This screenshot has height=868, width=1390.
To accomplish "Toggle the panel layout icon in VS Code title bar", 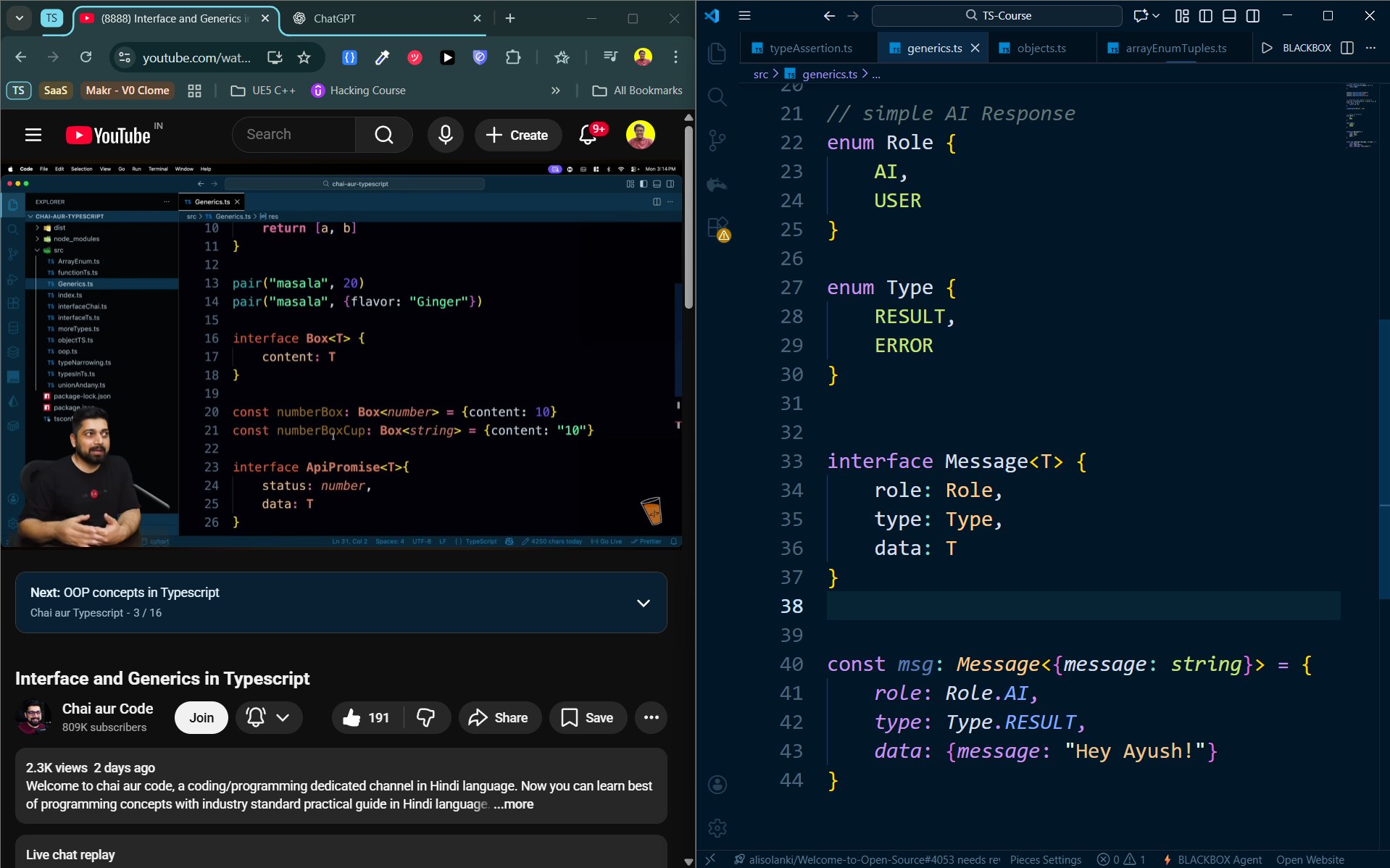I will pyautogui.click(x=1228, y=15).
